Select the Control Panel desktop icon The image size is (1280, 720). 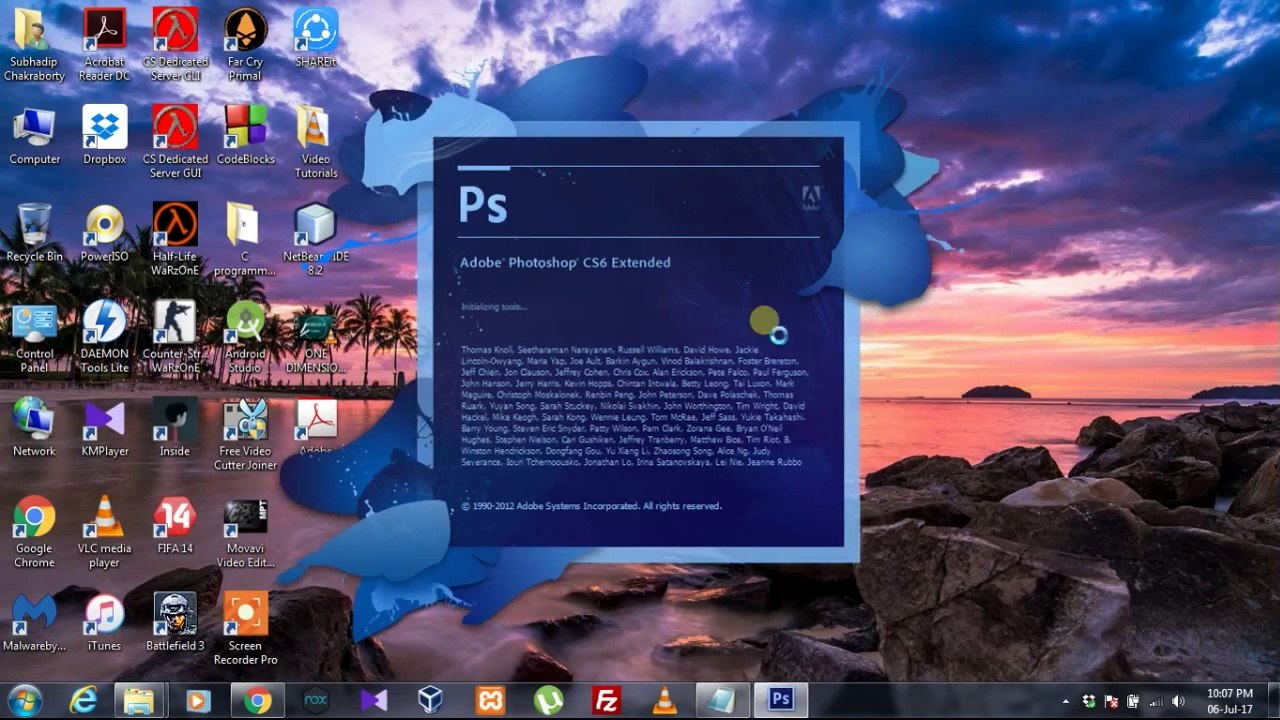(35, 337)
